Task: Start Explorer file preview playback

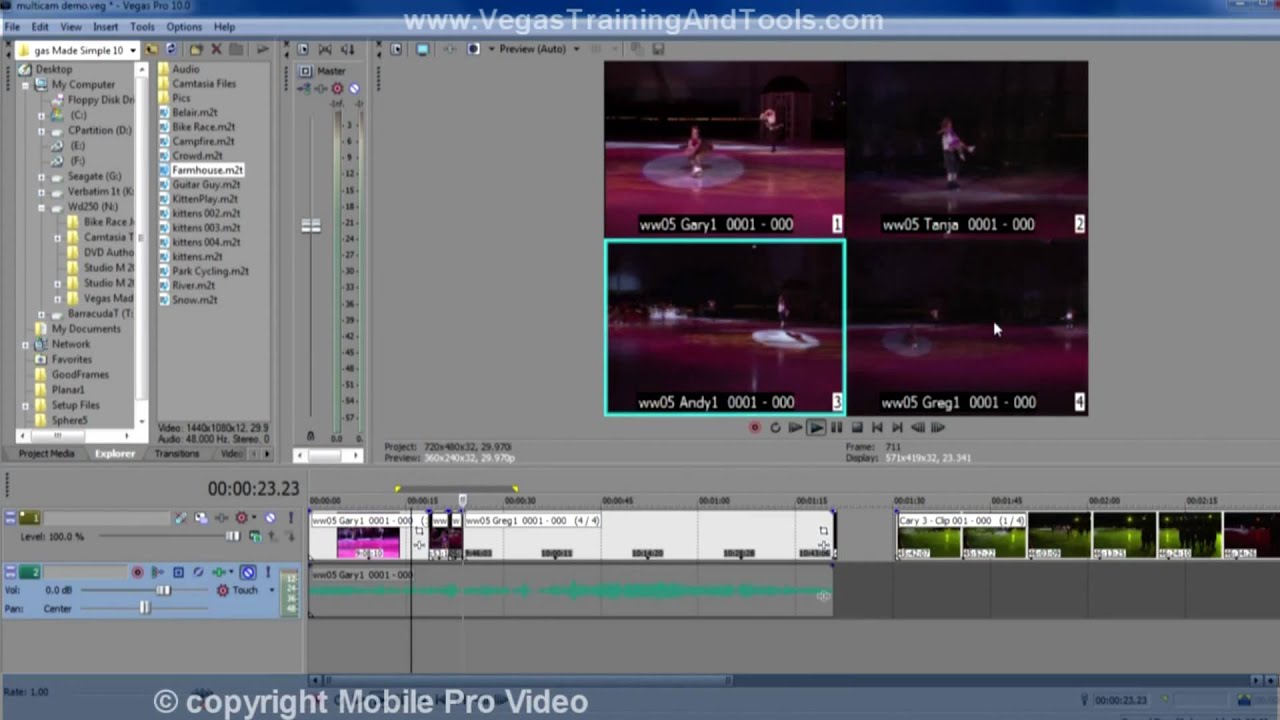Action: click(x=262, y=49)
